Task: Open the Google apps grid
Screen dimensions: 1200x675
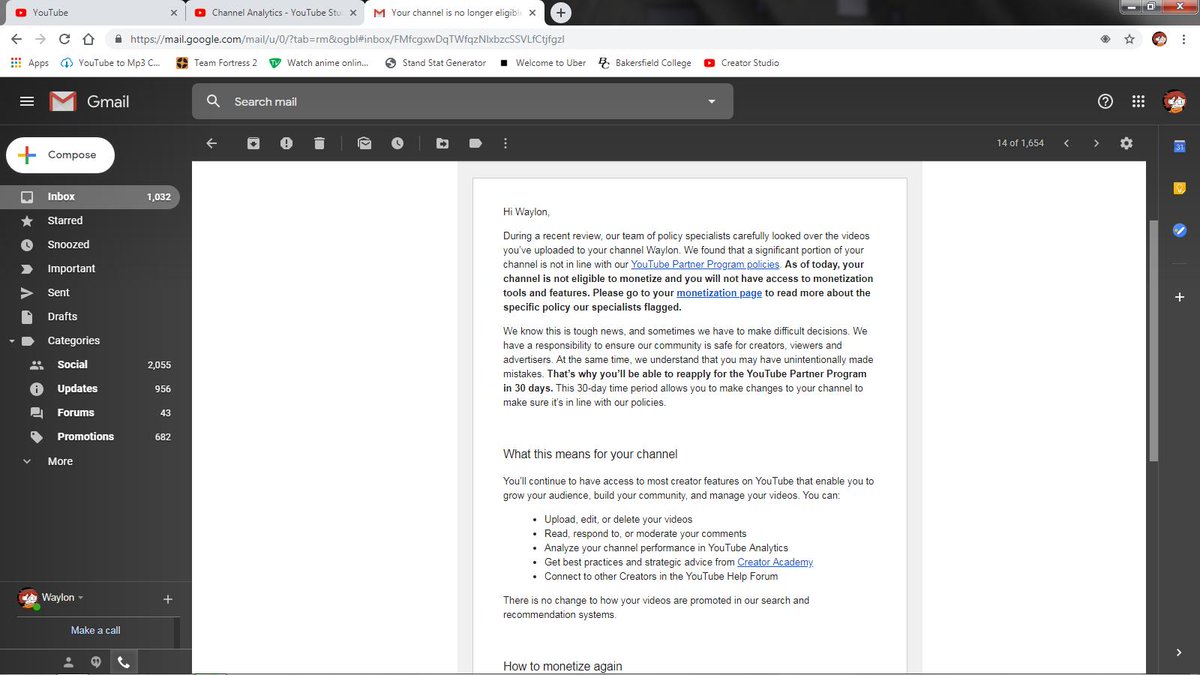Action: point(1138,101)
